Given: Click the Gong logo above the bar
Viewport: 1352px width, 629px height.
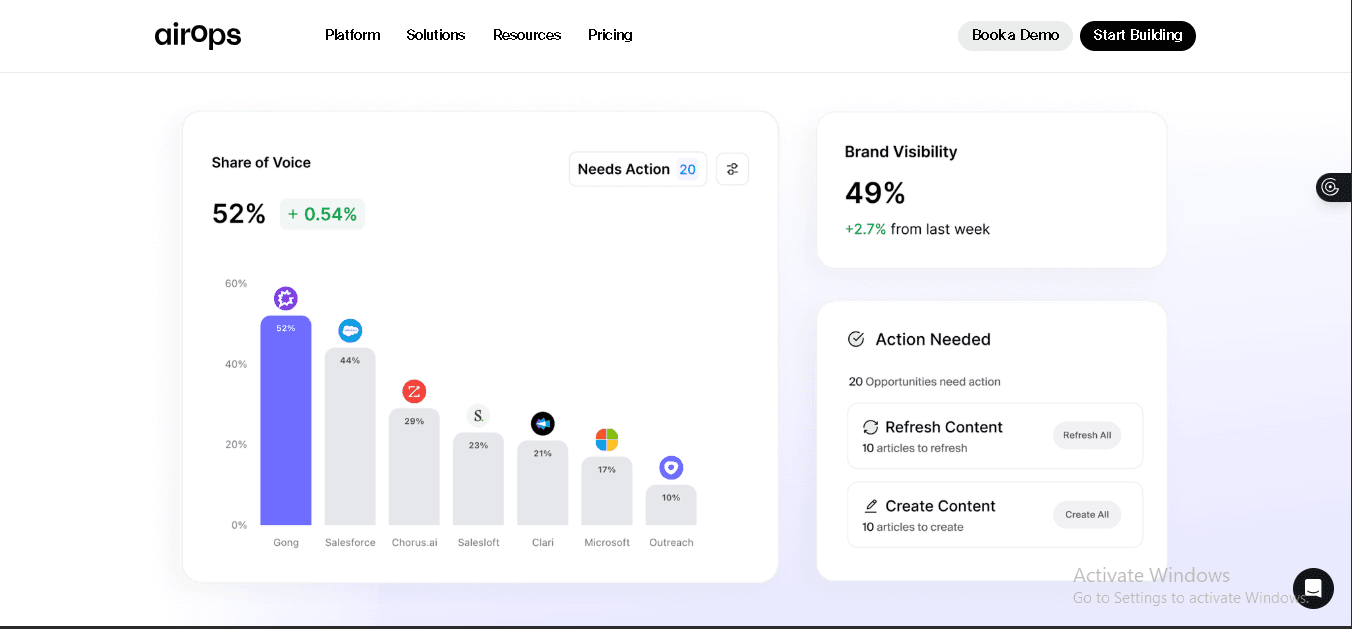Looking at the screenshot, I should click(x=286, y=298).
